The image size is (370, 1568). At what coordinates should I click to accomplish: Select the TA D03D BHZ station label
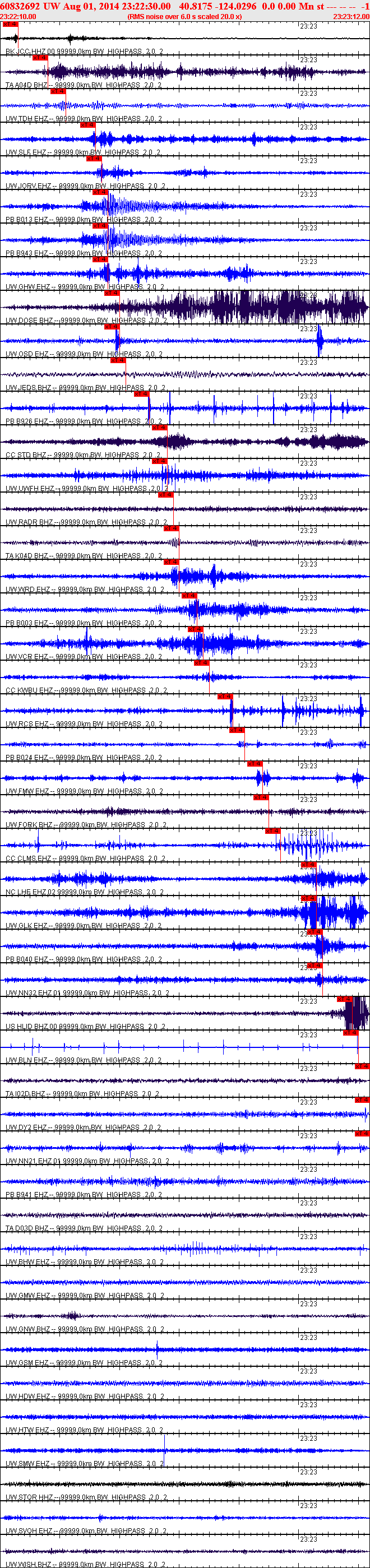(x=85, y=1228)
